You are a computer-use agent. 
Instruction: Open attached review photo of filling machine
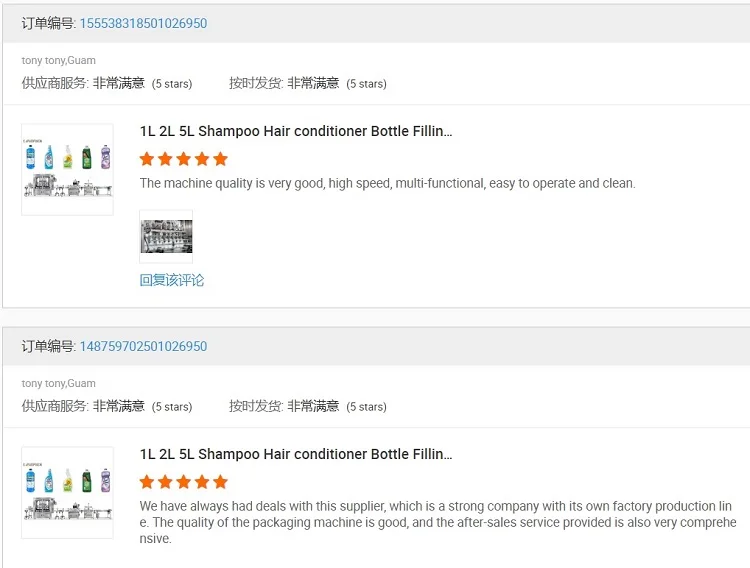click(x=166, y=236)
